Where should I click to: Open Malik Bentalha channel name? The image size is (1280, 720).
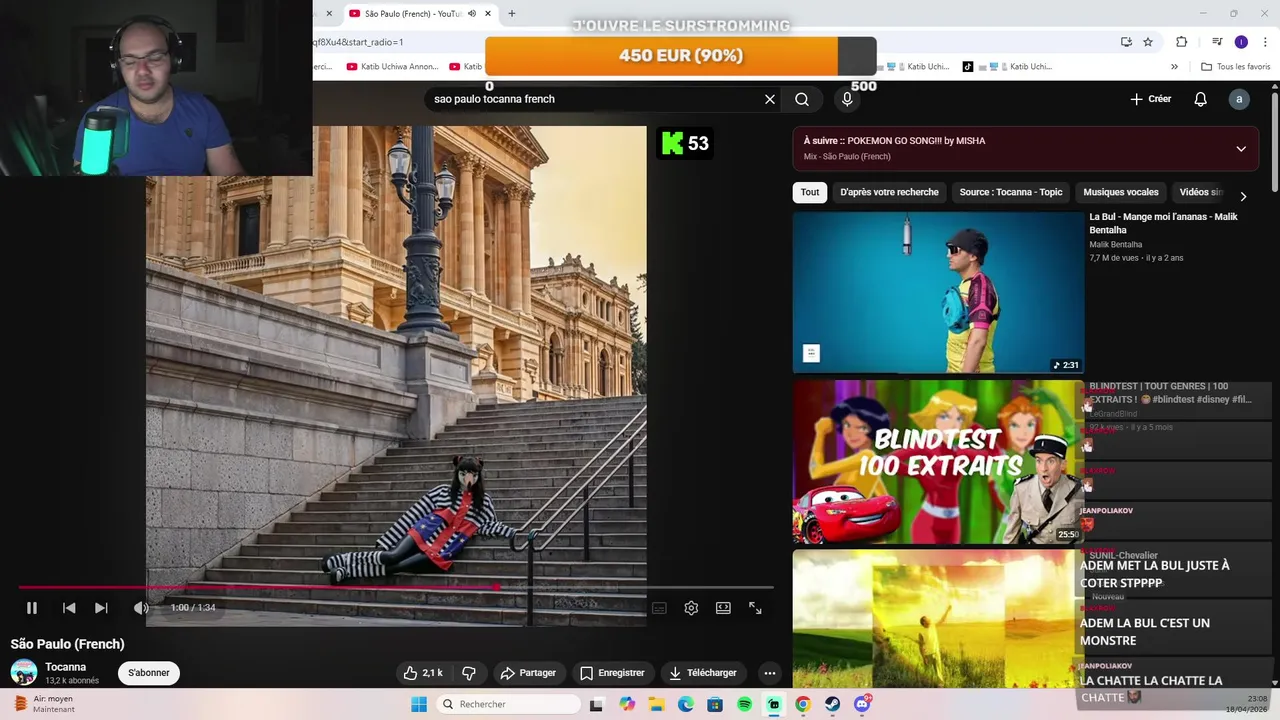1115,244
